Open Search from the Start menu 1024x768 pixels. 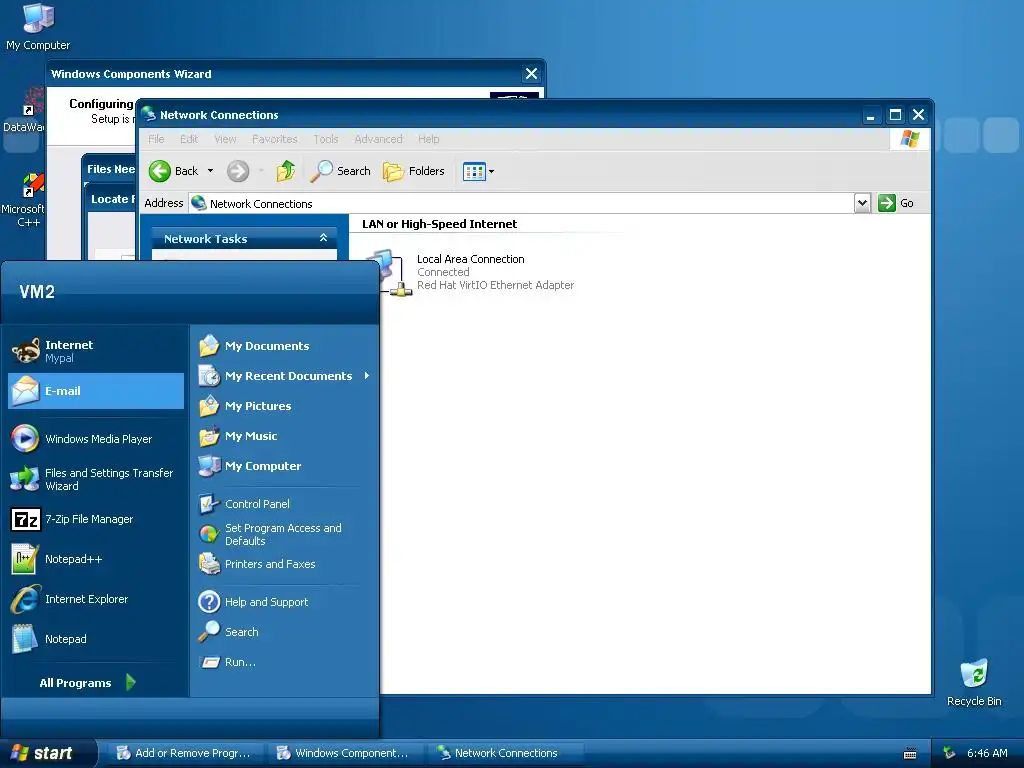[284, 632]
